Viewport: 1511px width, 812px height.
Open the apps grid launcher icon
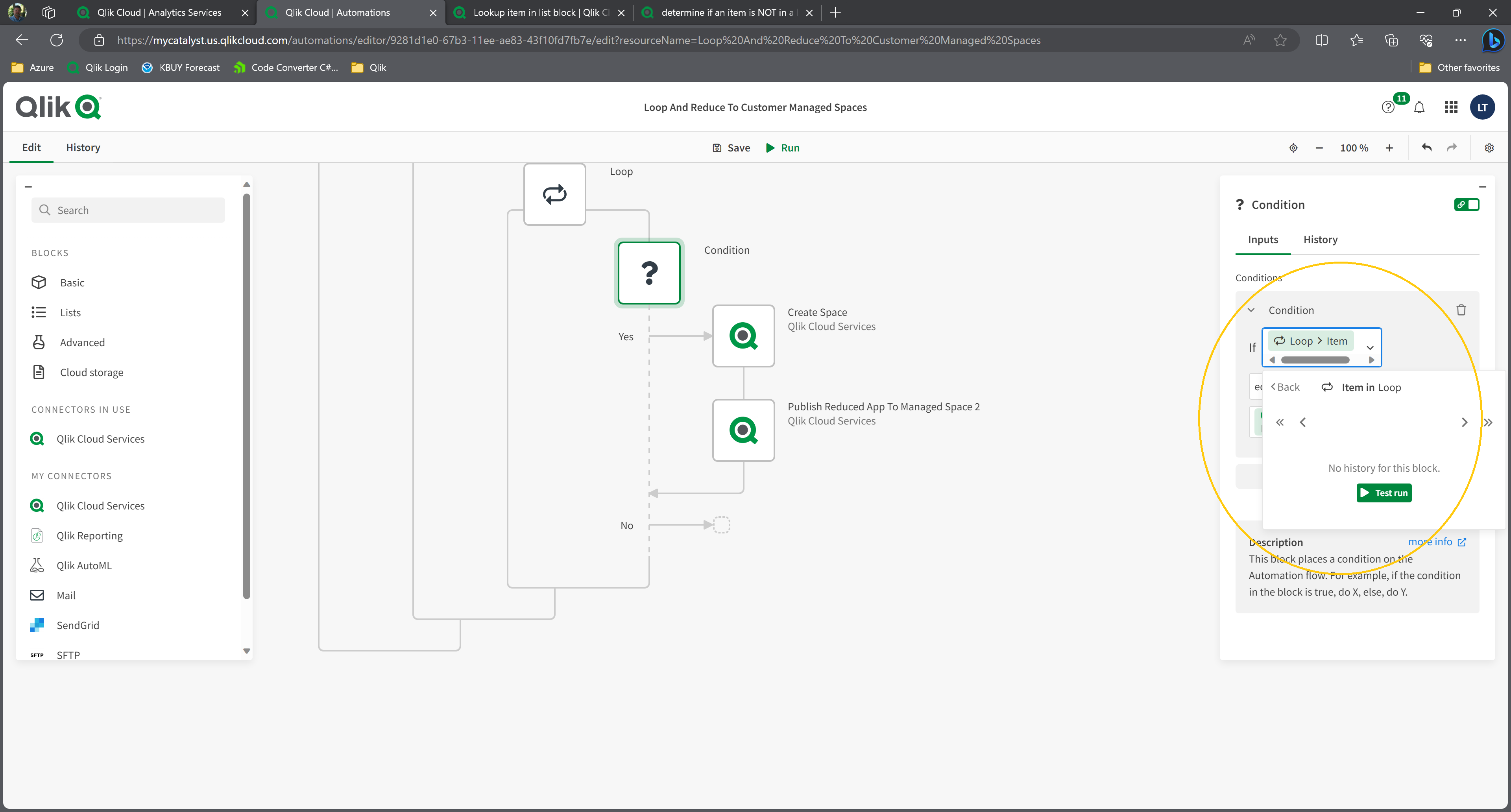click(x=1450, y=107)
